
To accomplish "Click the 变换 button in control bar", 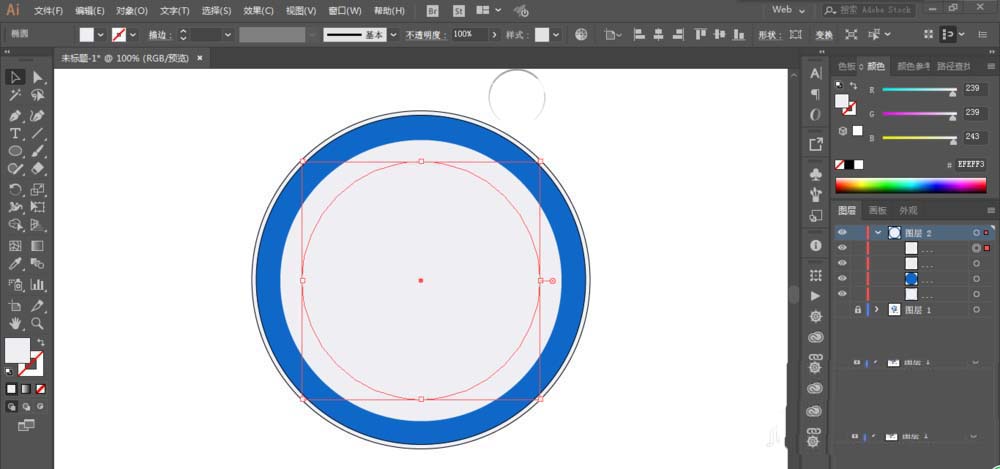I will pyautogui.click(x=824, y=34).
